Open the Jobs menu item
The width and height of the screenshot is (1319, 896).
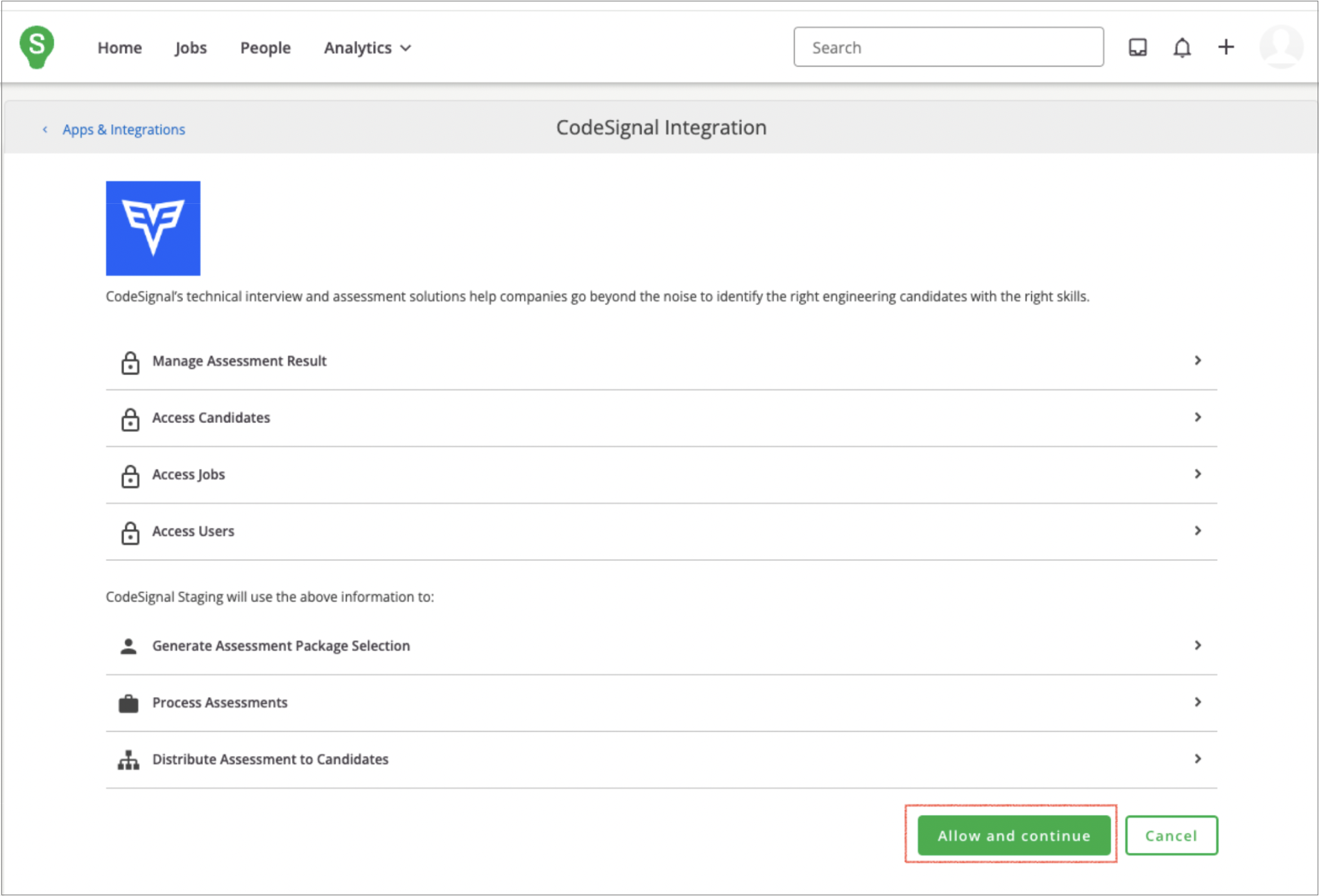click(191, 48)
